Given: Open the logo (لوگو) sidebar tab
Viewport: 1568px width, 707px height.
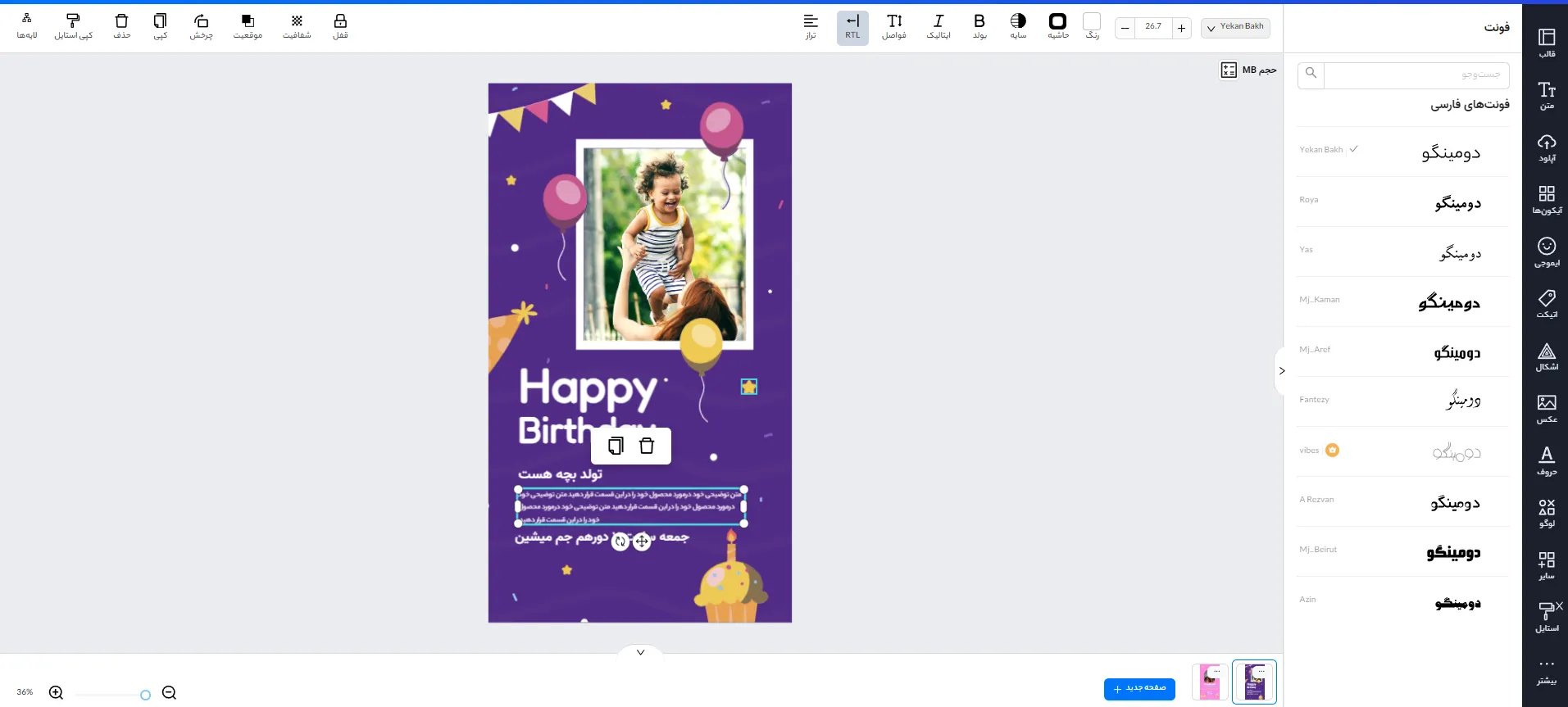Looking at the screenshot, I should [x=1547, y=513].
